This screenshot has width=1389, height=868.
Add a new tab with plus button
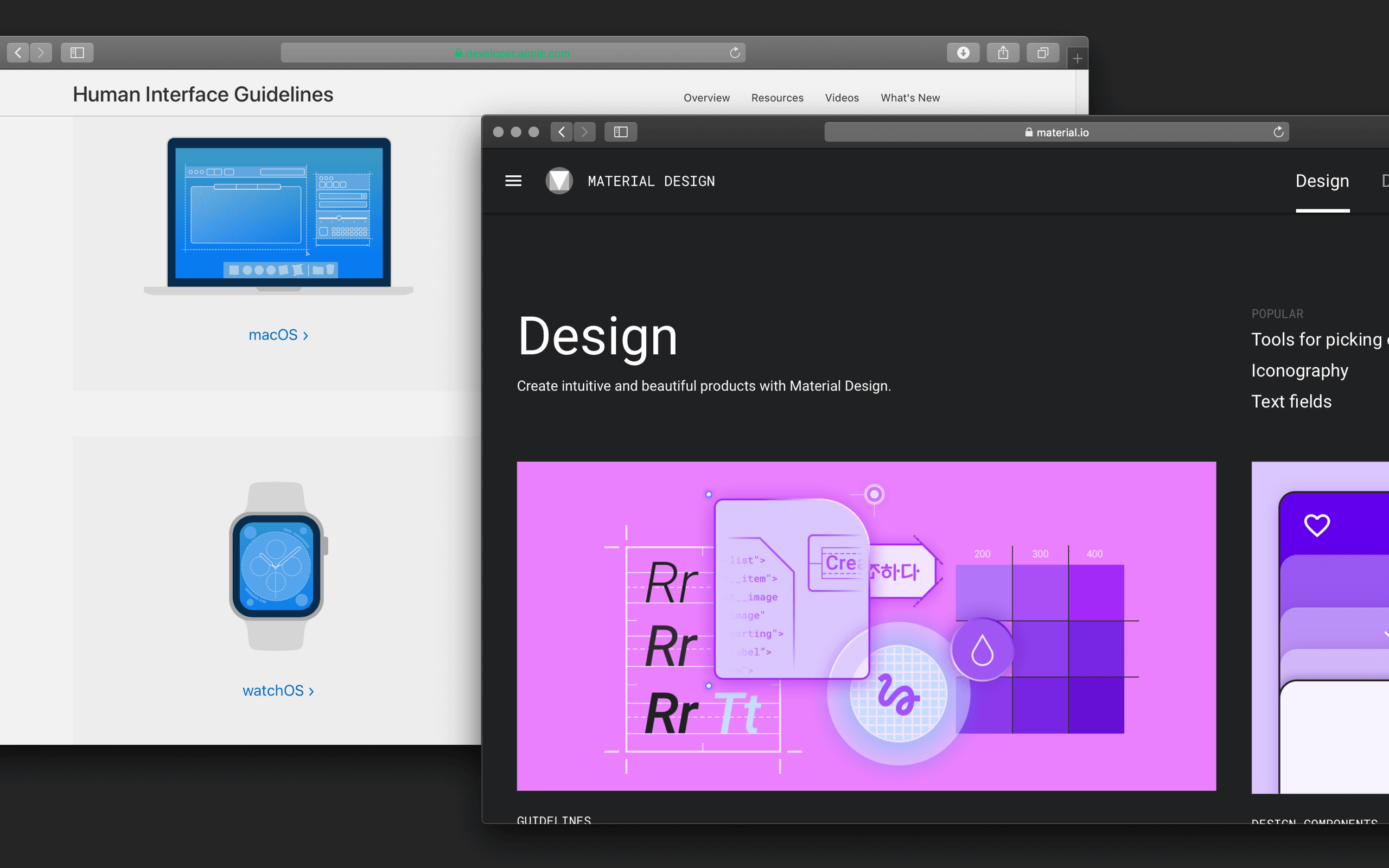pos(1077,59)
